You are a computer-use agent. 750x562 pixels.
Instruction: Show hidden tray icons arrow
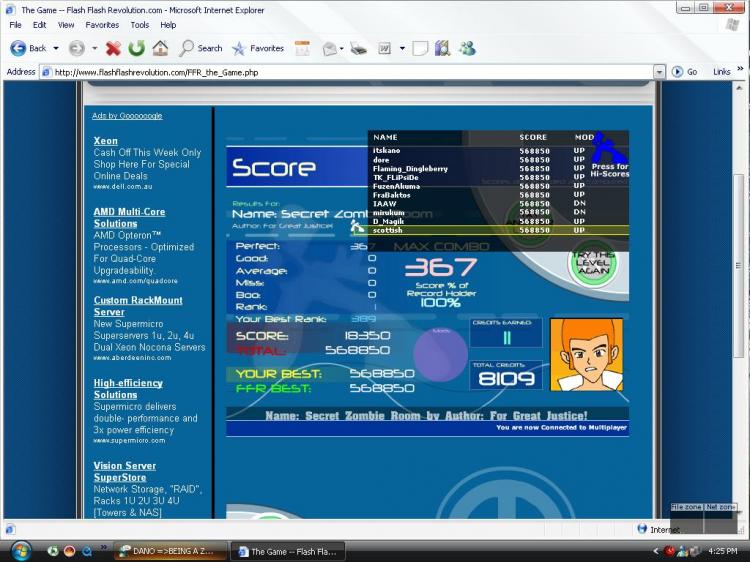click(656, 551)
